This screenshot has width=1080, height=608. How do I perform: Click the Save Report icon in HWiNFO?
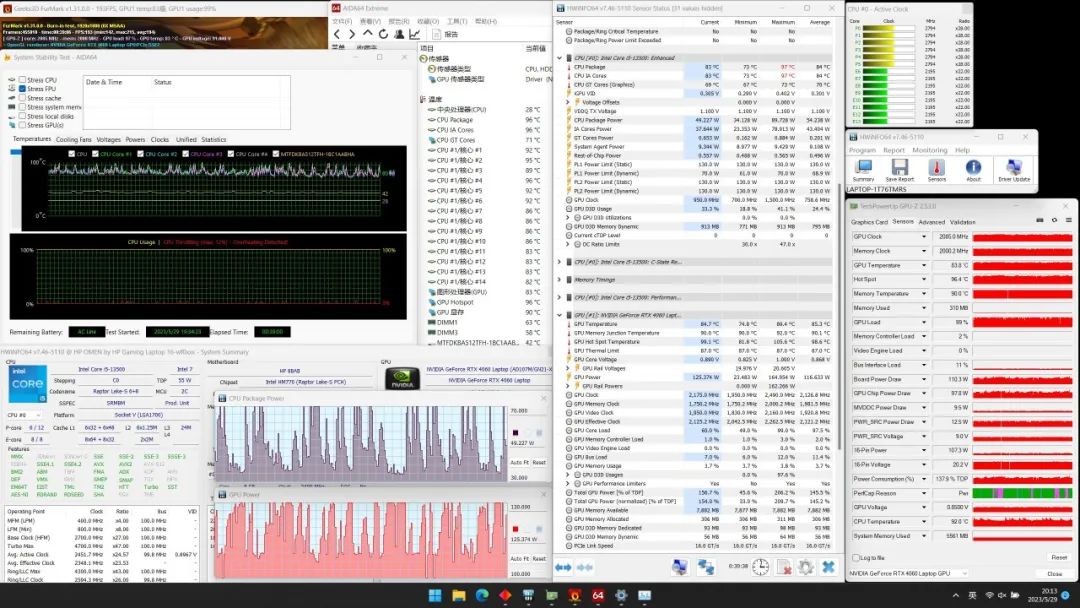click(899, 167)
